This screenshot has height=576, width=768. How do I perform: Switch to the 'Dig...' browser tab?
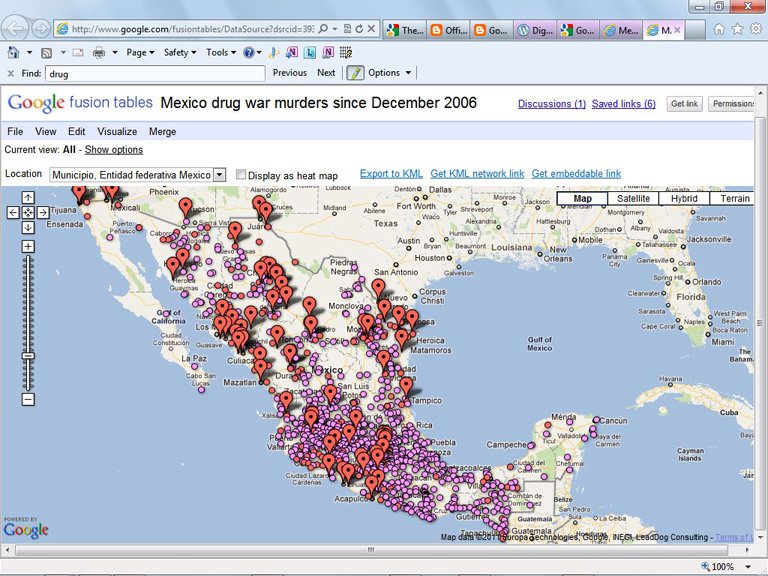point(535,30)
